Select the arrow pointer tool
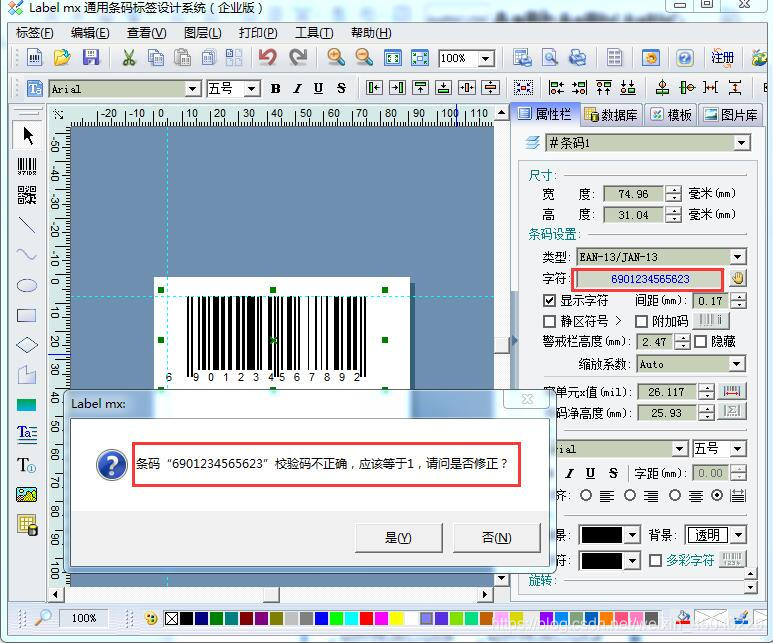The image size is (773, 643). pos(28,136)
